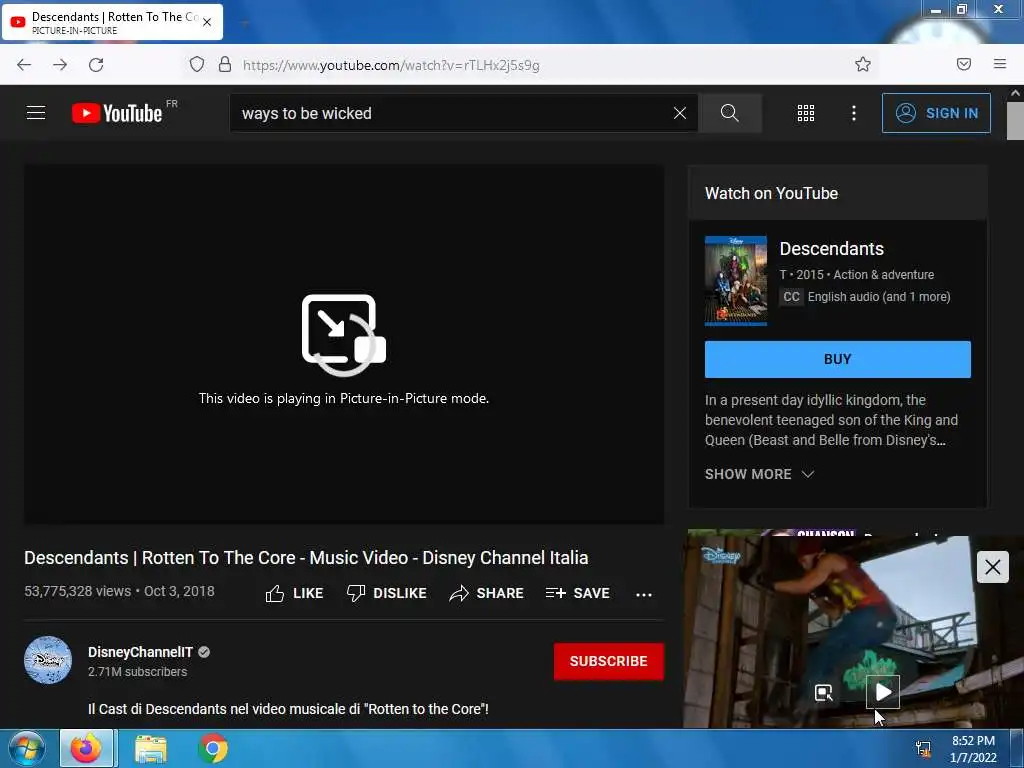Click the page vertical scrollbar thumb
The height and width of the screenshot is (768, 1024).
pos(1015,121)
